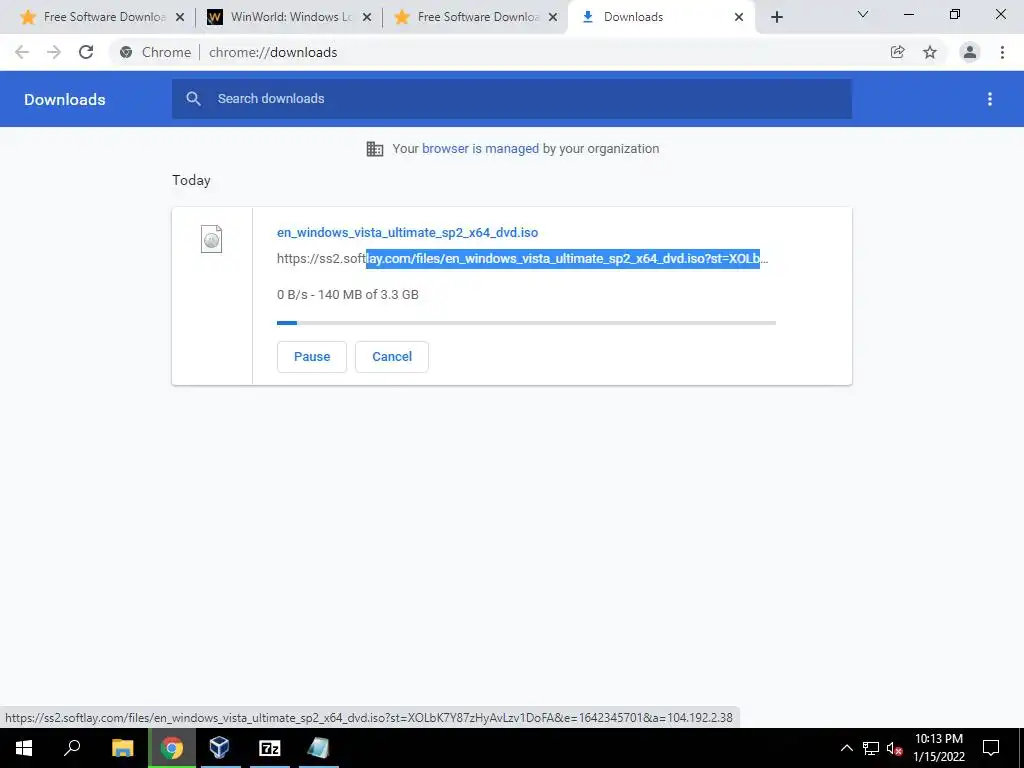Switch to third tab Free Software Download
Viewport: 1024px width, 768px height.
[x=475, y=17]
